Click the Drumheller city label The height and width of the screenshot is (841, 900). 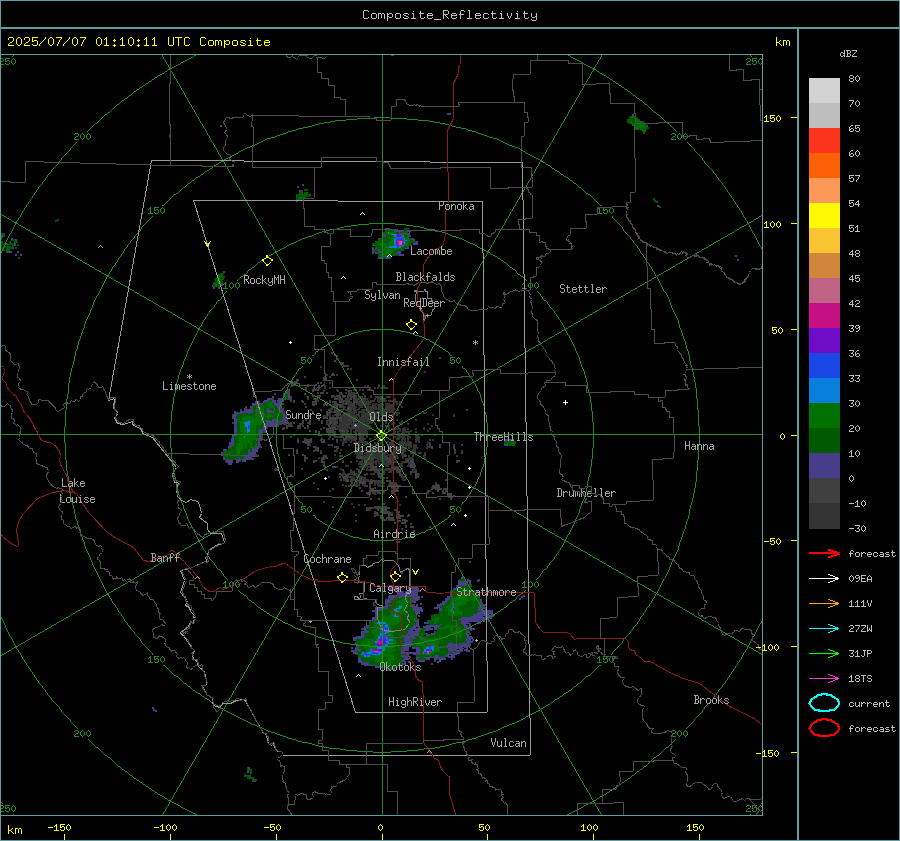click(x=586, y=493)
